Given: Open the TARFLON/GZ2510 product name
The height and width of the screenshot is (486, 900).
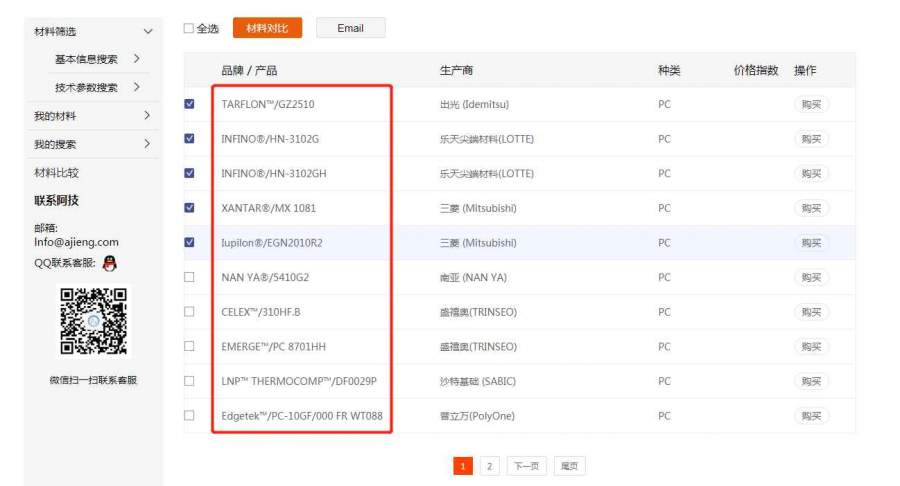Looking at the screenshot, I should (268, 104).
